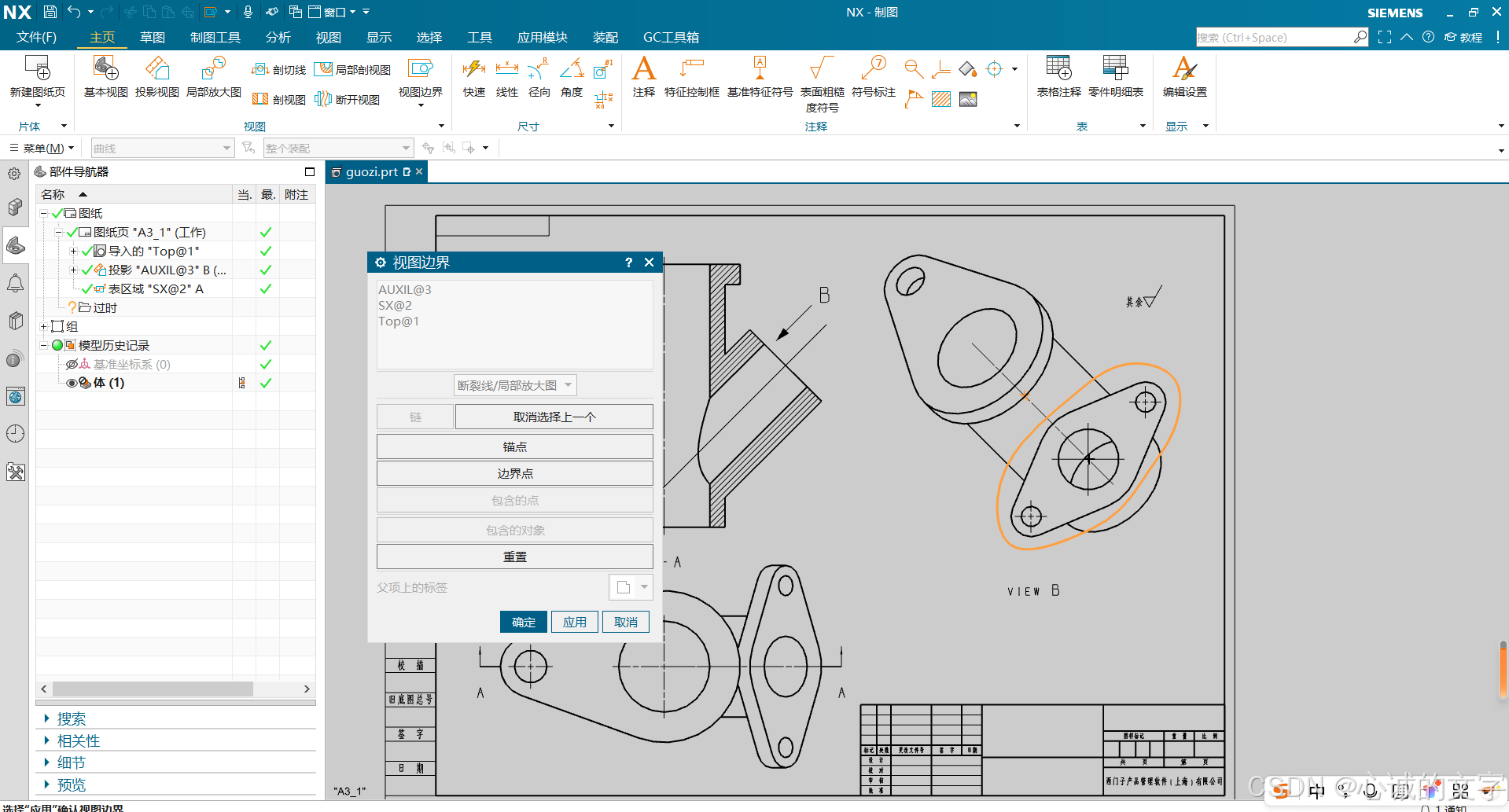Open the 菜单(M) dropdown

point(42,148)
